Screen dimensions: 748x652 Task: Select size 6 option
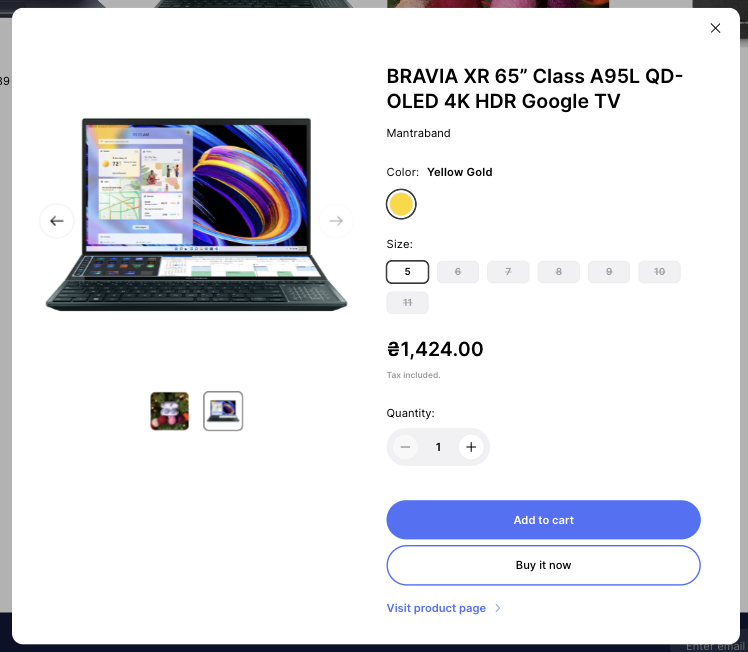pyautogui.click(x=457, y=272)
